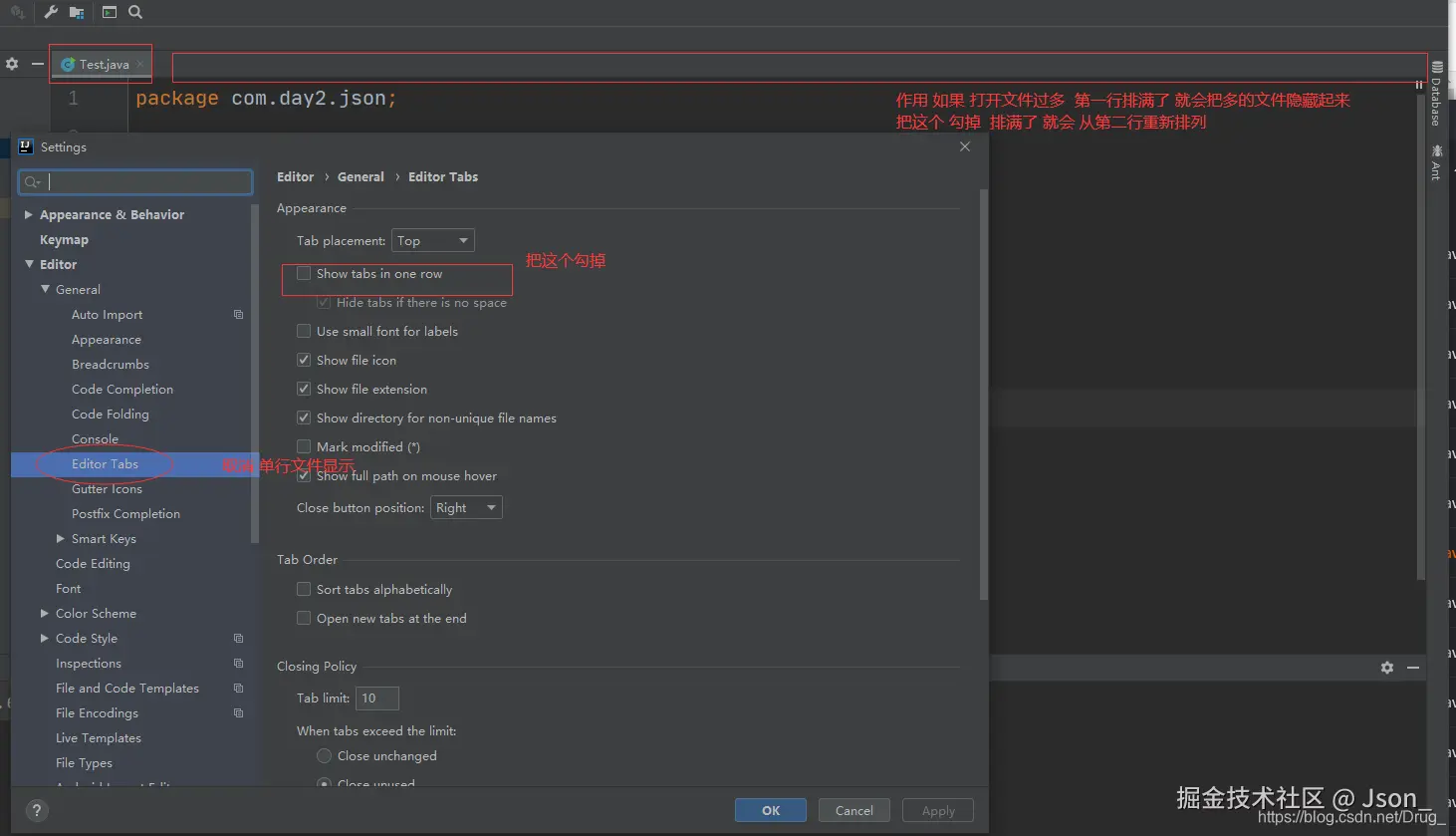Click the greyed-out build icon in IDE toolbar
1456x836 pixels.
point(17,12)
